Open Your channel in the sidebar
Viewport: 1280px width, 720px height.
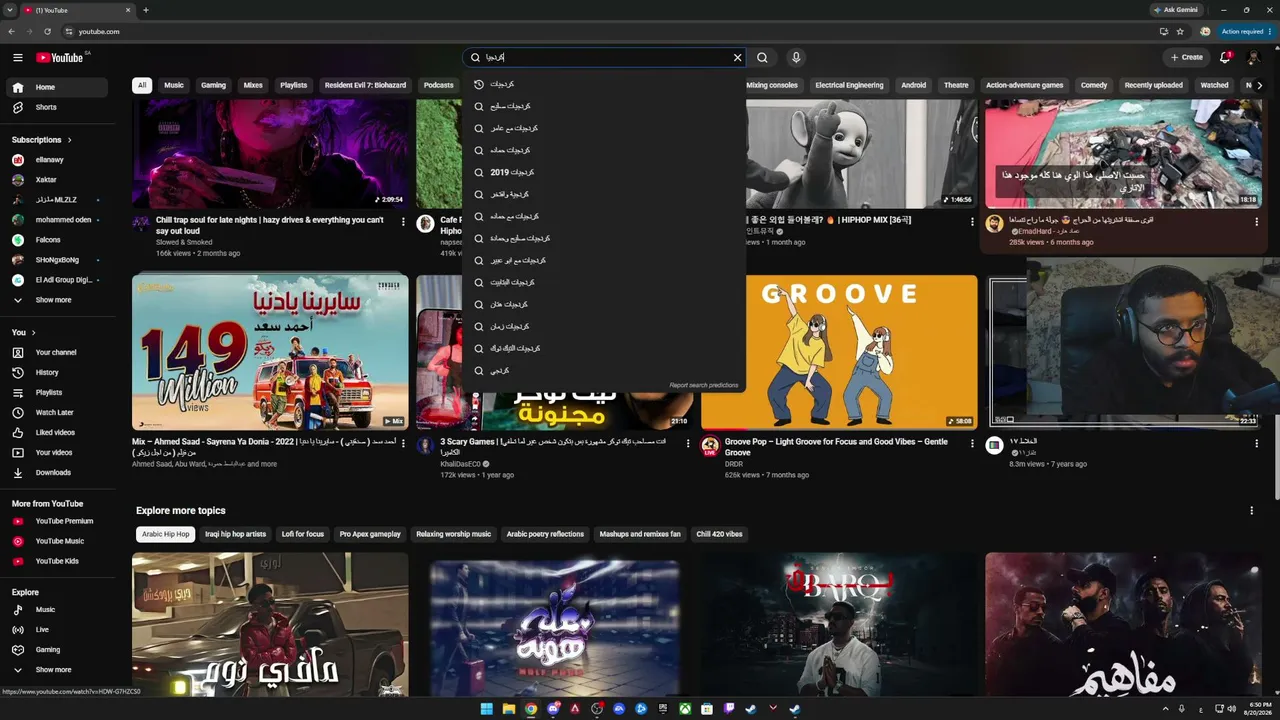[x=59, y=352]
